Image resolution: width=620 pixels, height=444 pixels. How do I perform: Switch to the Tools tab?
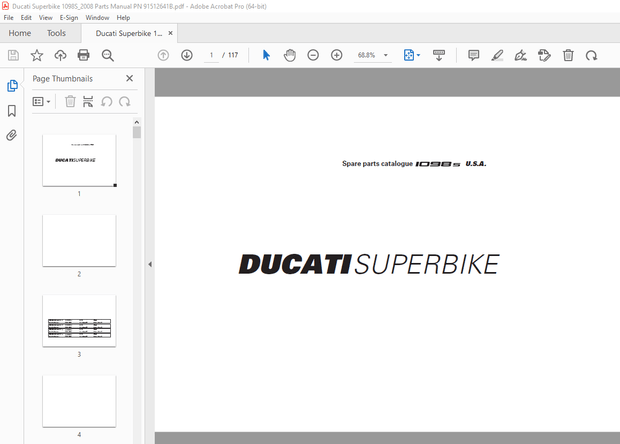(x=56, y=33)
